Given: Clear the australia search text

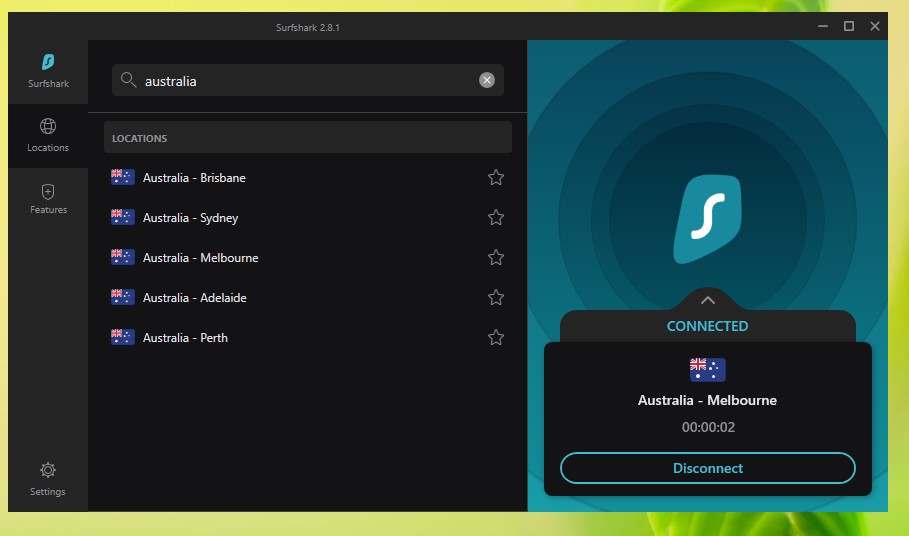Looking at the screenshot, I should (487, 80).
